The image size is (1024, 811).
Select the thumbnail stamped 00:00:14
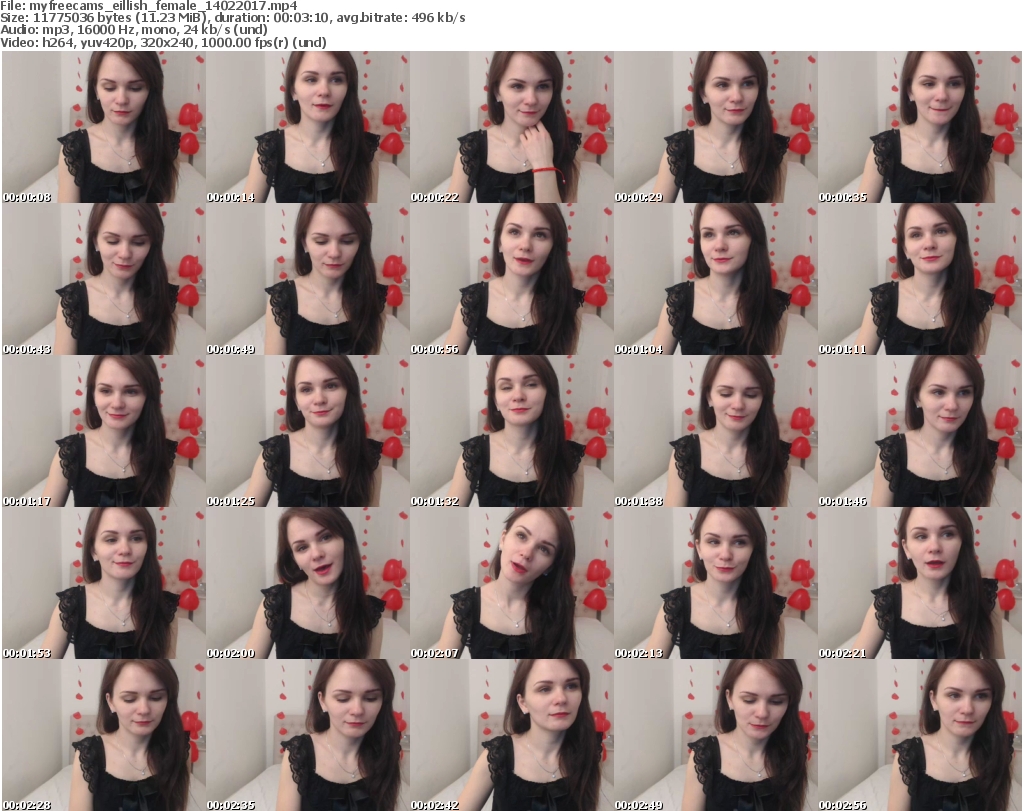pos(308,127)
